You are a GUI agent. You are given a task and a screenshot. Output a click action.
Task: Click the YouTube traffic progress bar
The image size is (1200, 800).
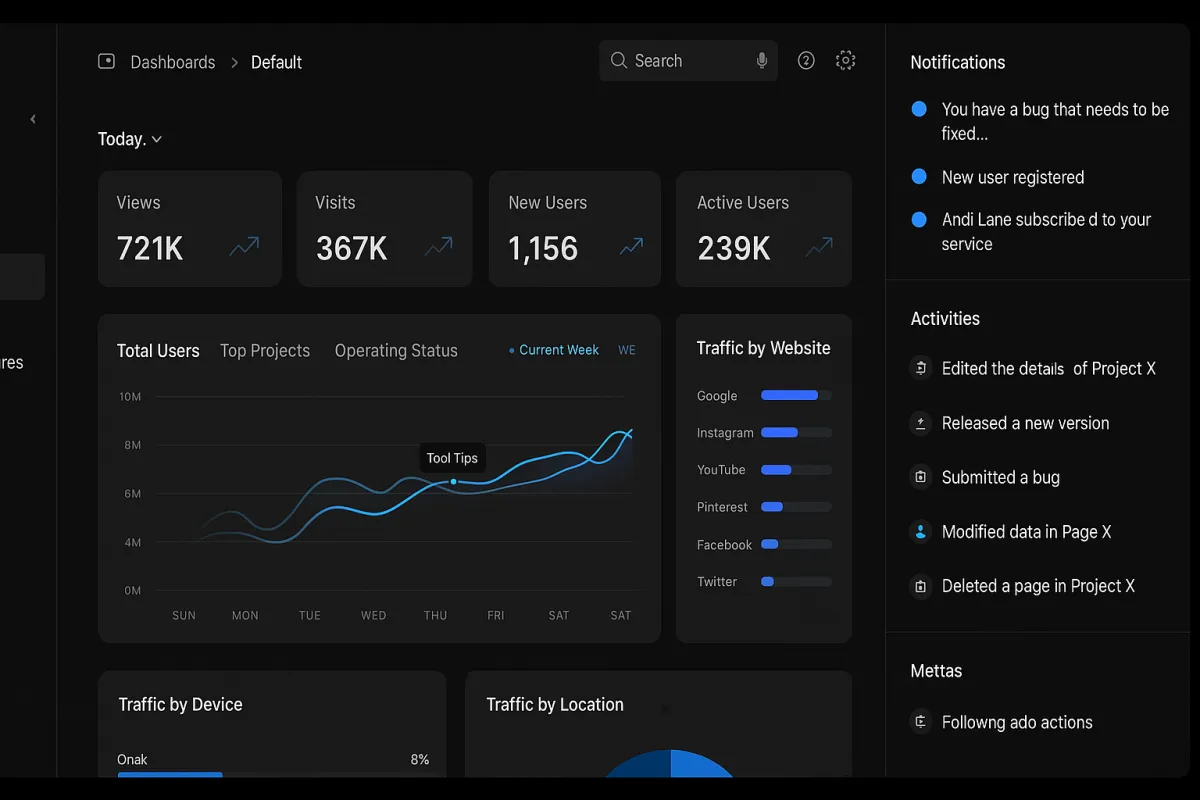coord(796,470)
